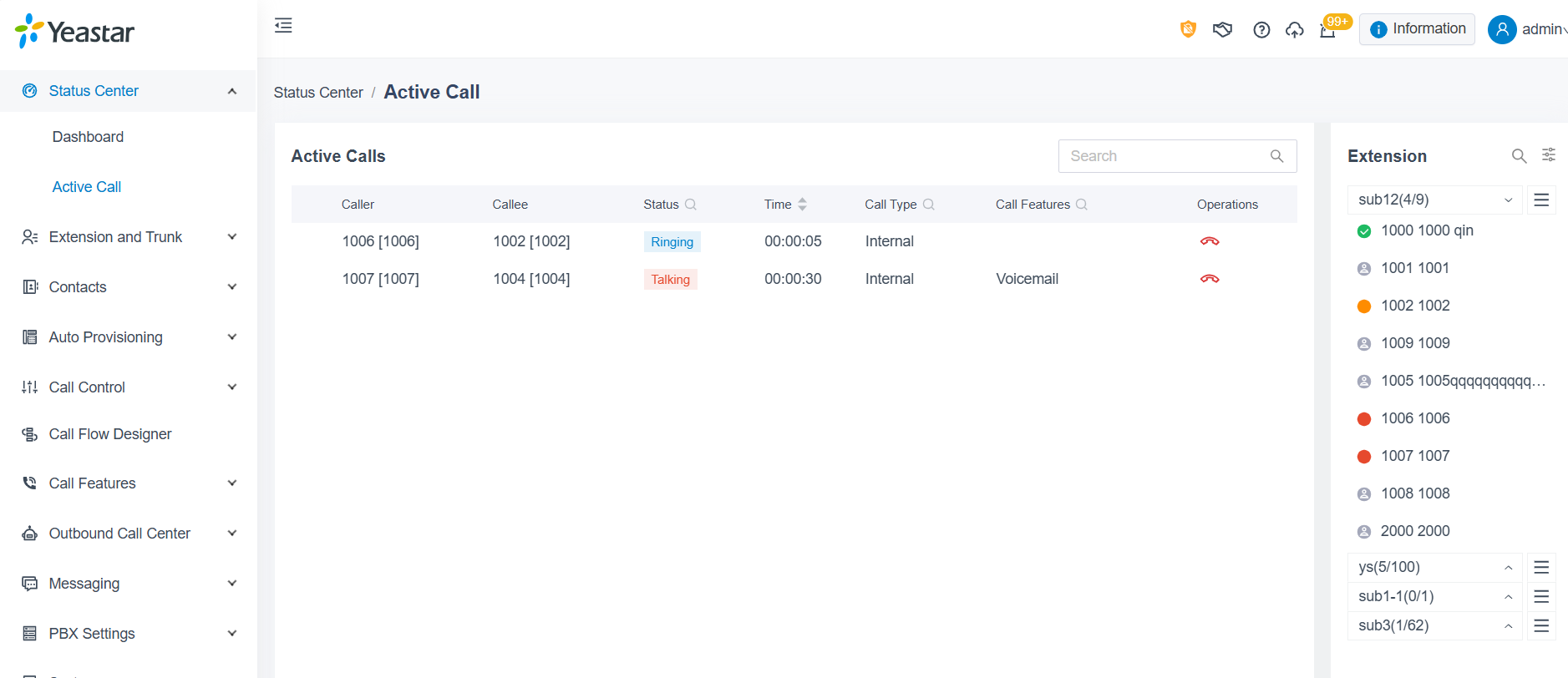Viewport: 1568px width, 678px height.
Task: Open the Extension panel search icon
Action: point(1519,156)
